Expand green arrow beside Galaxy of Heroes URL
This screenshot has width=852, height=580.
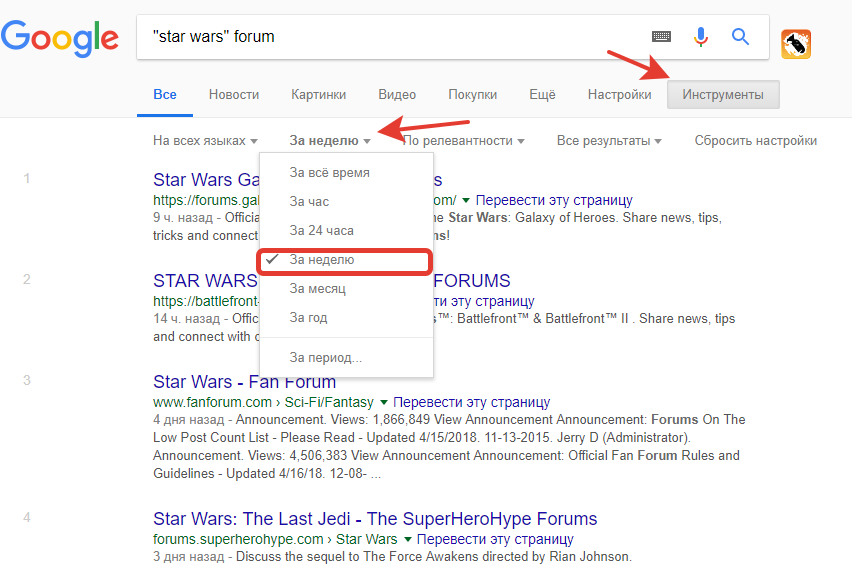click(466, 200)
